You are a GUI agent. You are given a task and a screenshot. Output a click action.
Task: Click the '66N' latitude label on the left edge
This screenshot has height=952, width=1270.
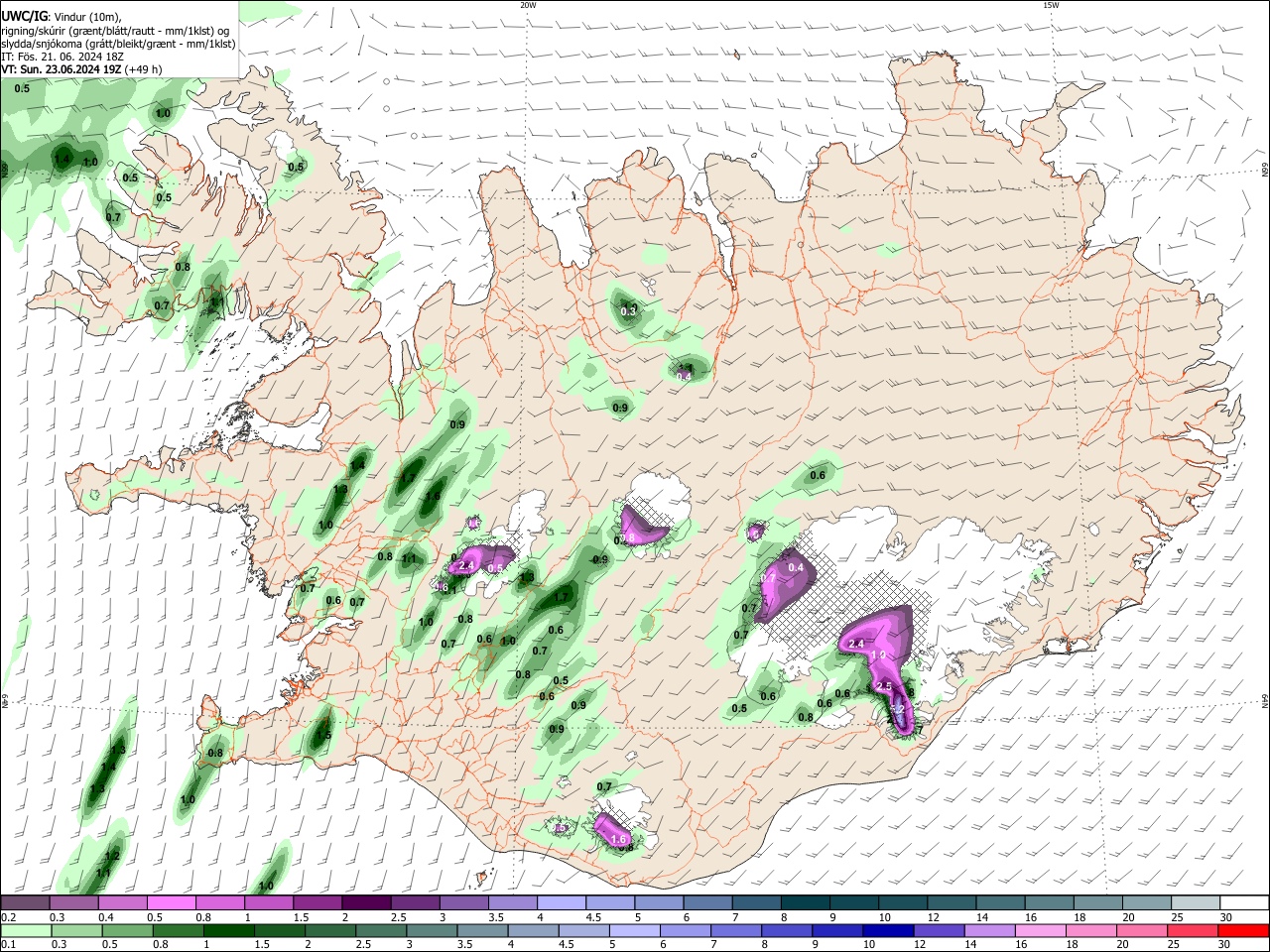5,171
